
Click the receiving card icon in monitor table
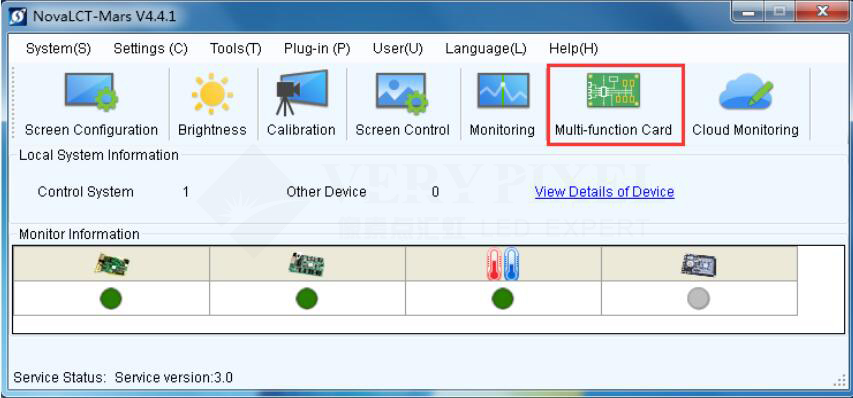pyautogui.click(x=307, y=264)
